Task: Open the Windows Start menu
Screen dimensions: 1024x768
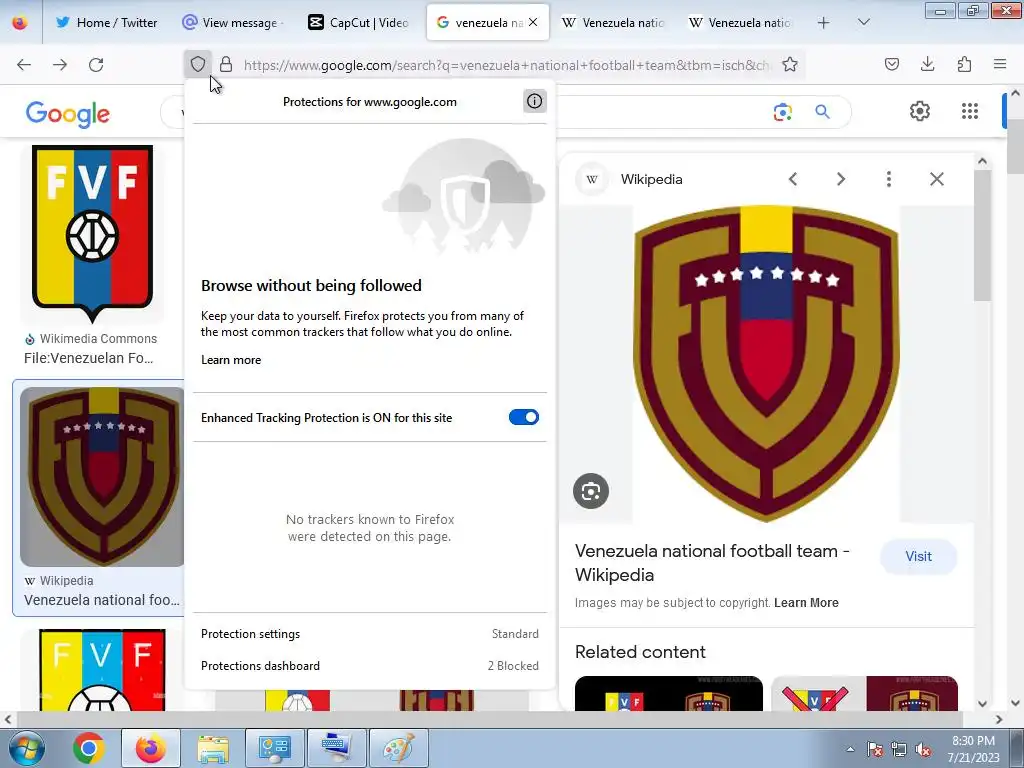Action: (x=25, y=748)
